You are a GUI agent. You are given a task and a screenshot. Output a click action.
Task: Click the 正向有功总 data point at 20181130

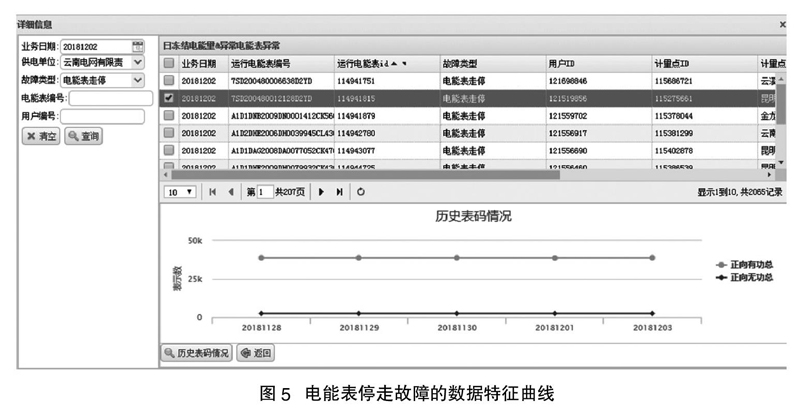[x=457, y=258]
